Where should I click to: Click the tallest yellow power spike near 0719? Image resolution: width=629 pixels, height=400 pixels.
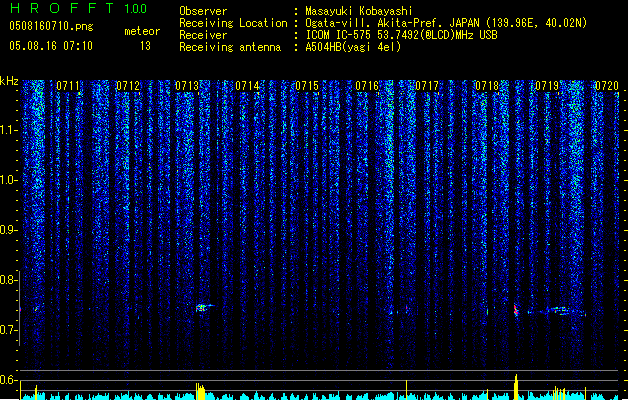(x=516, y=387)
